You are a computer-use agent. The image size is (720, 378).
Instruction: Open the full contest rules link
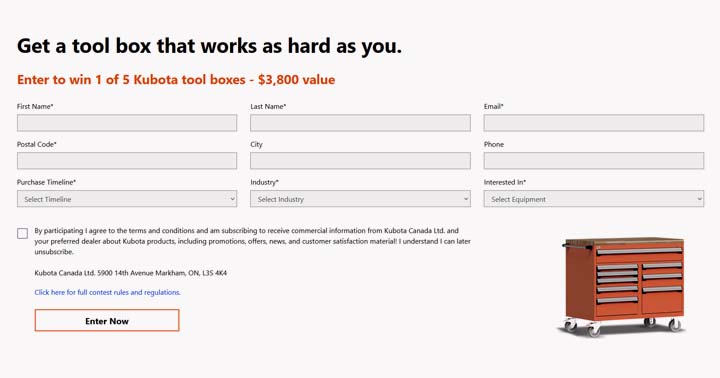click(107, 292)
